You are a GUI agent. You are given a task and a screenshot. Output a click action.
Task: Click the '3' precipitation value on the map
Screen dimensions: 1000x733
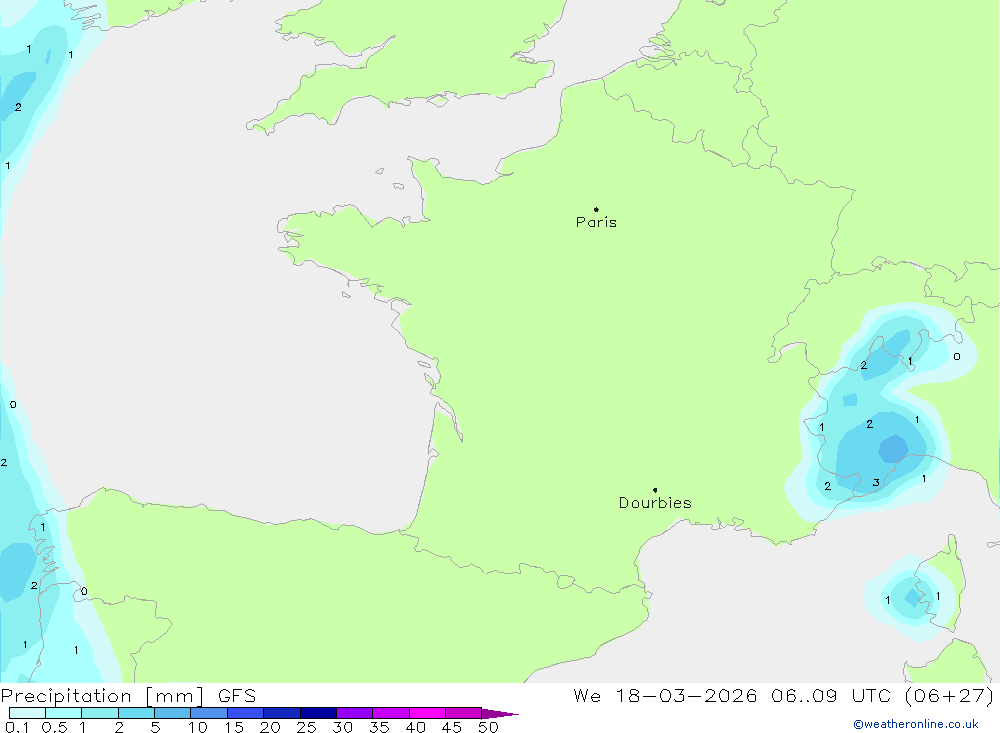coord(876,483)
